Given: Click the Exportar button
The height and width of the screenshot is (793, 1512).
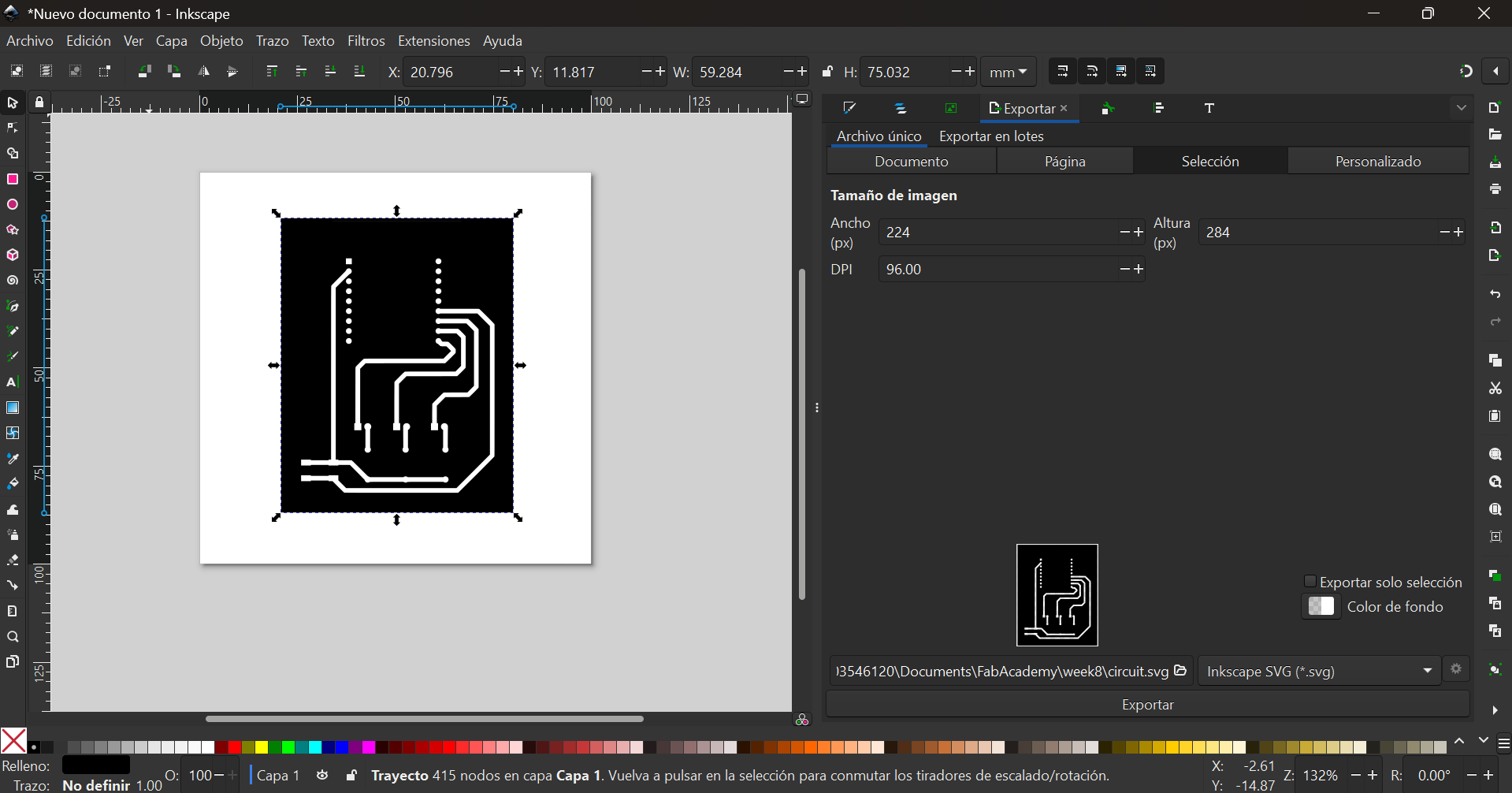Looking at the screenshot, I should point(1147,705).
